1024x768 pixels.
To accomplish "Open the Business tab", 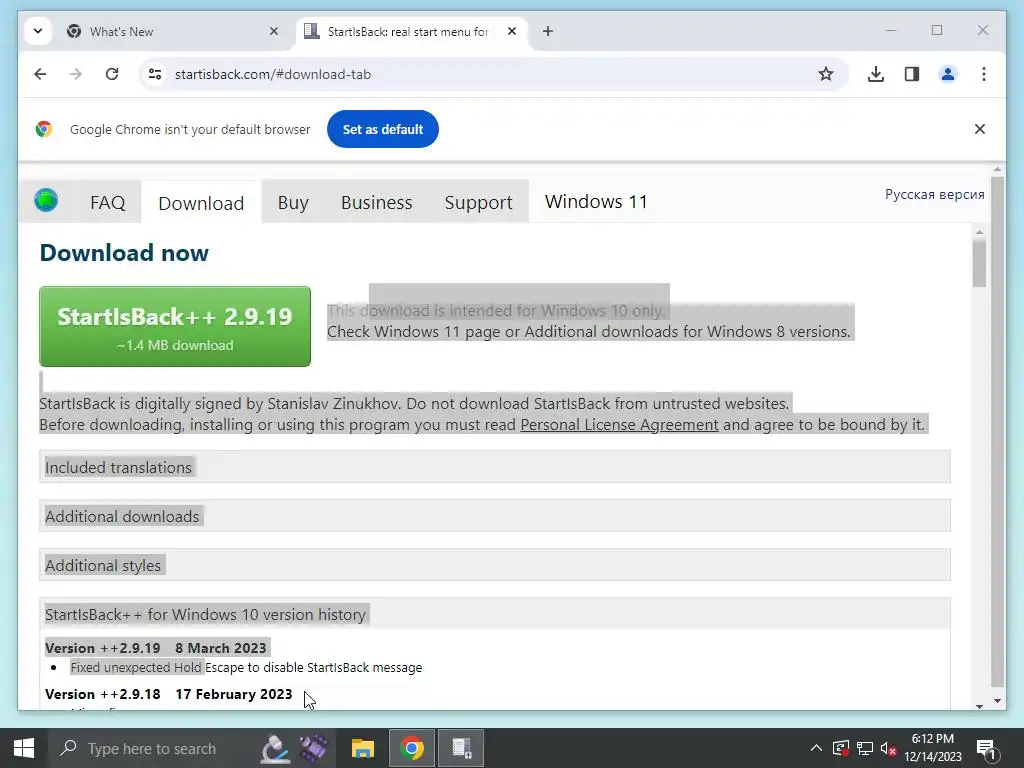I will coord(377,202).
